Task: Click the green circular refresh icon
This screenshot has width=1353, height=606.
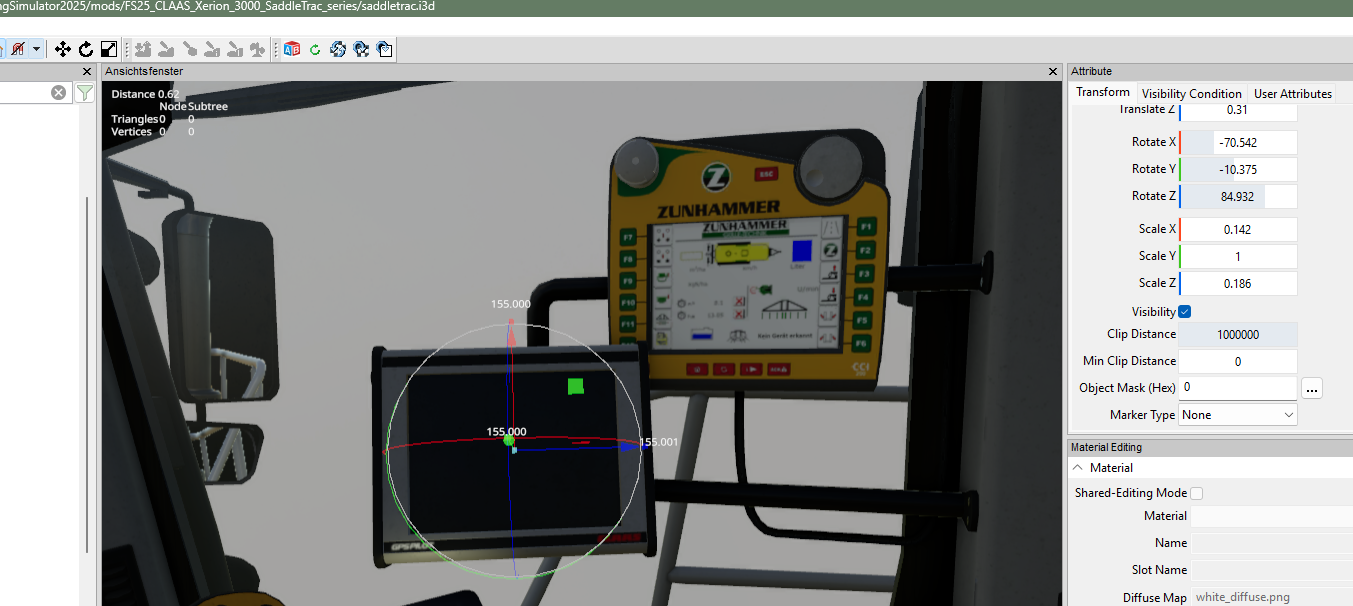Action: [x=315, y=49]
